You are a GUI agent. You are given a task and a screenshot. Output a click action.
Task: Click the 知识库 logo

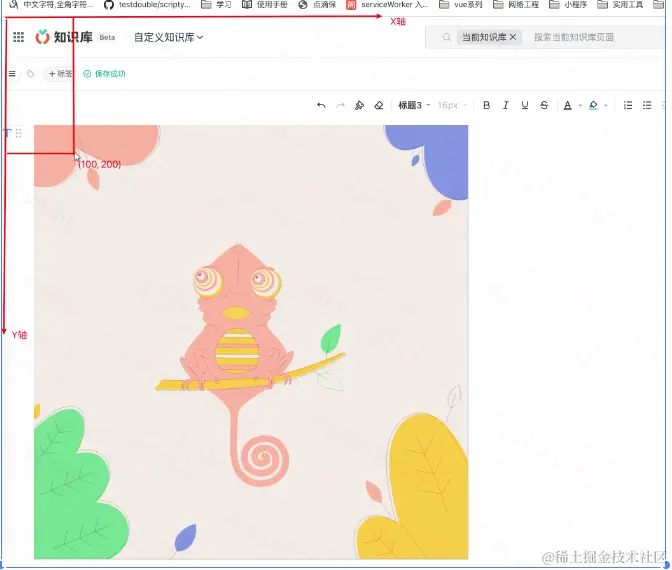64,37
